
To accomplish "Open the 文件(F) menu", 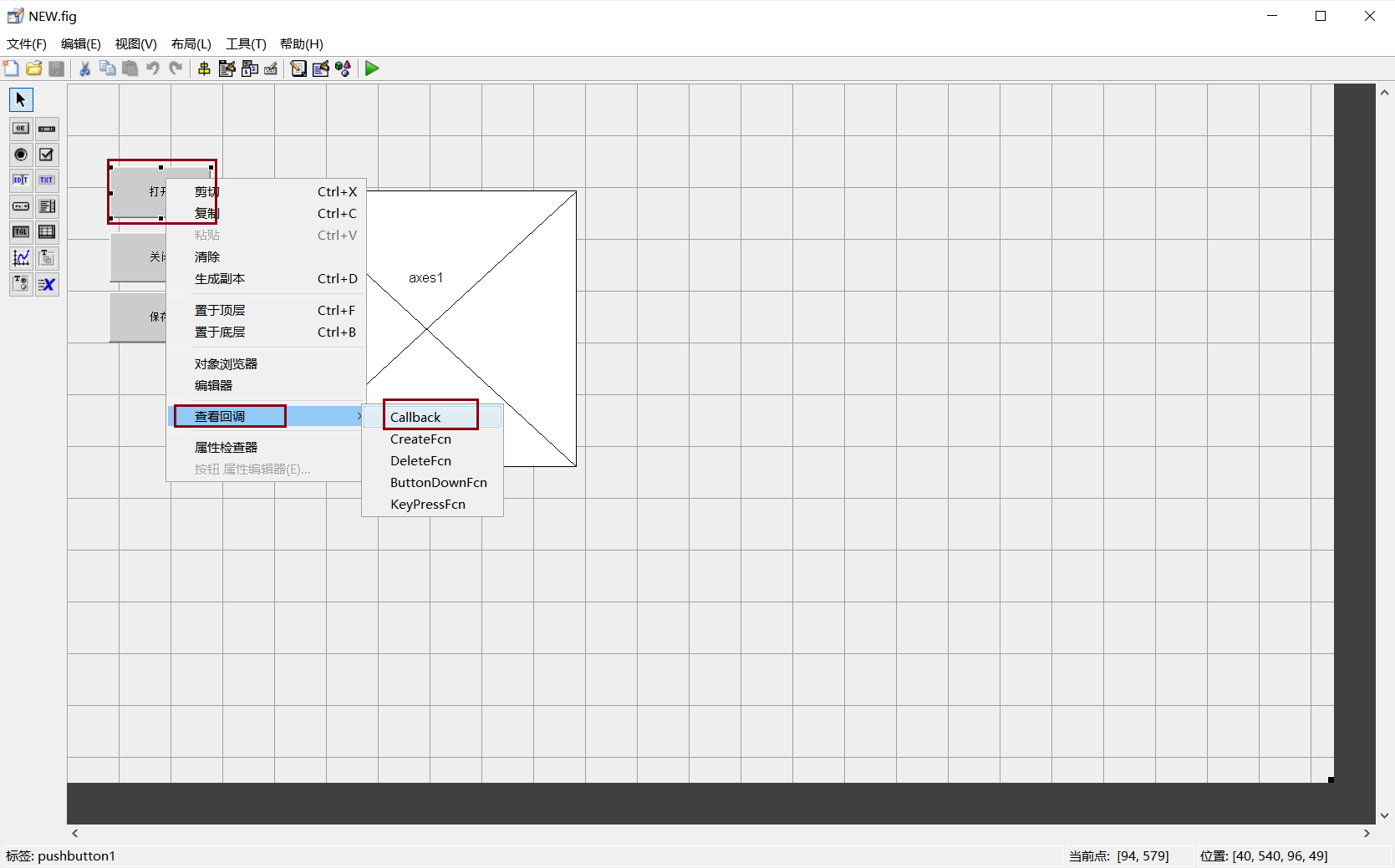I will point(27,44).
